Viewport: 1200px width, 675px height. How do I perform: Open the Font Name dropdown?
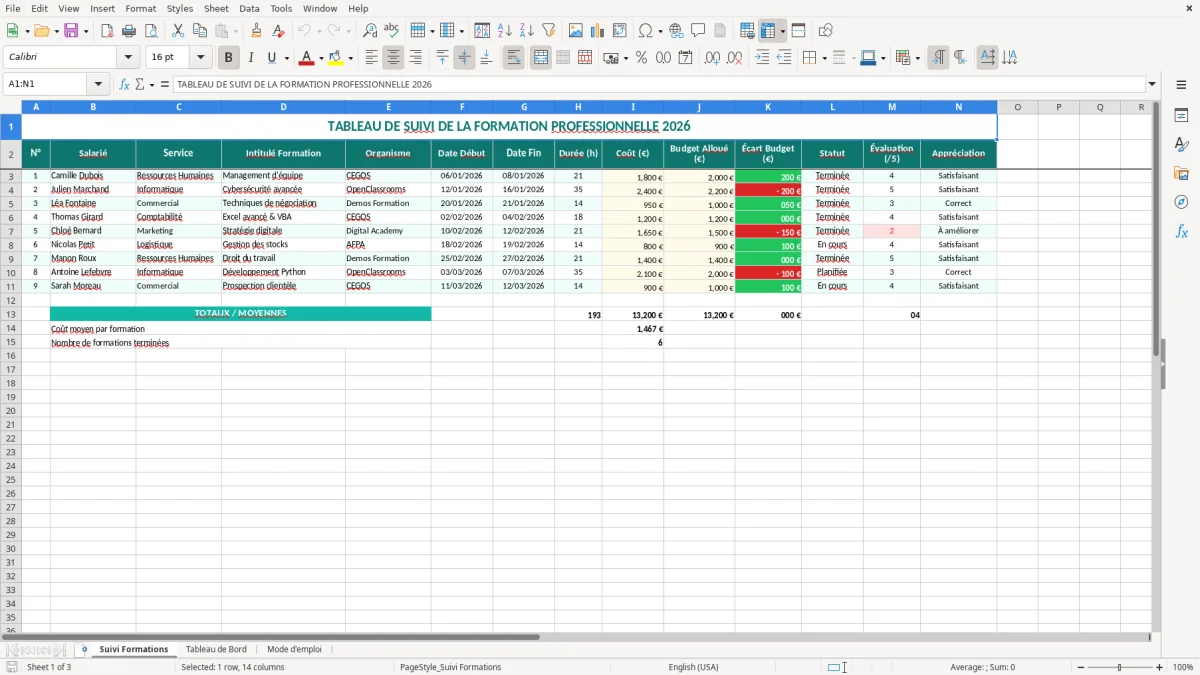[128, 58]
